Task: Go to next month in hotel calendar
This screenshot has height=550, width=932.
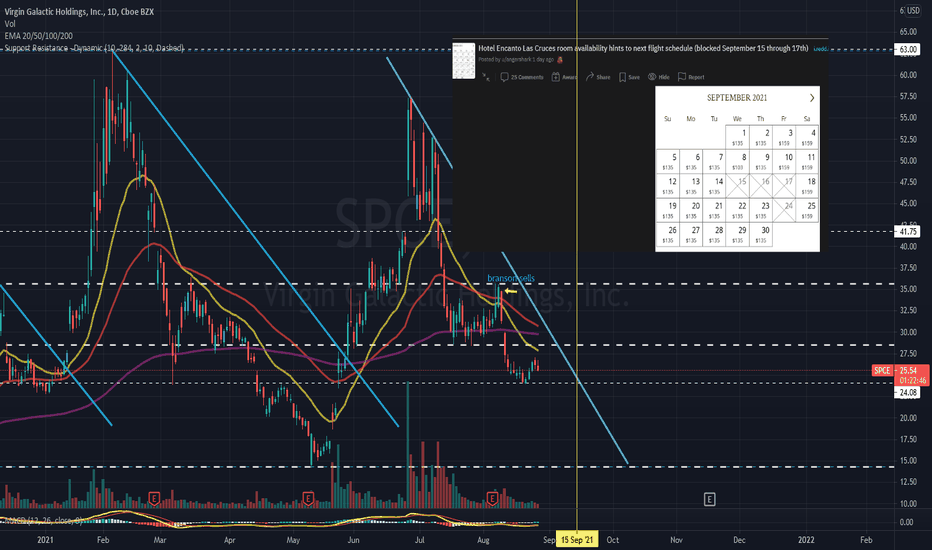Action: [811, 98]
